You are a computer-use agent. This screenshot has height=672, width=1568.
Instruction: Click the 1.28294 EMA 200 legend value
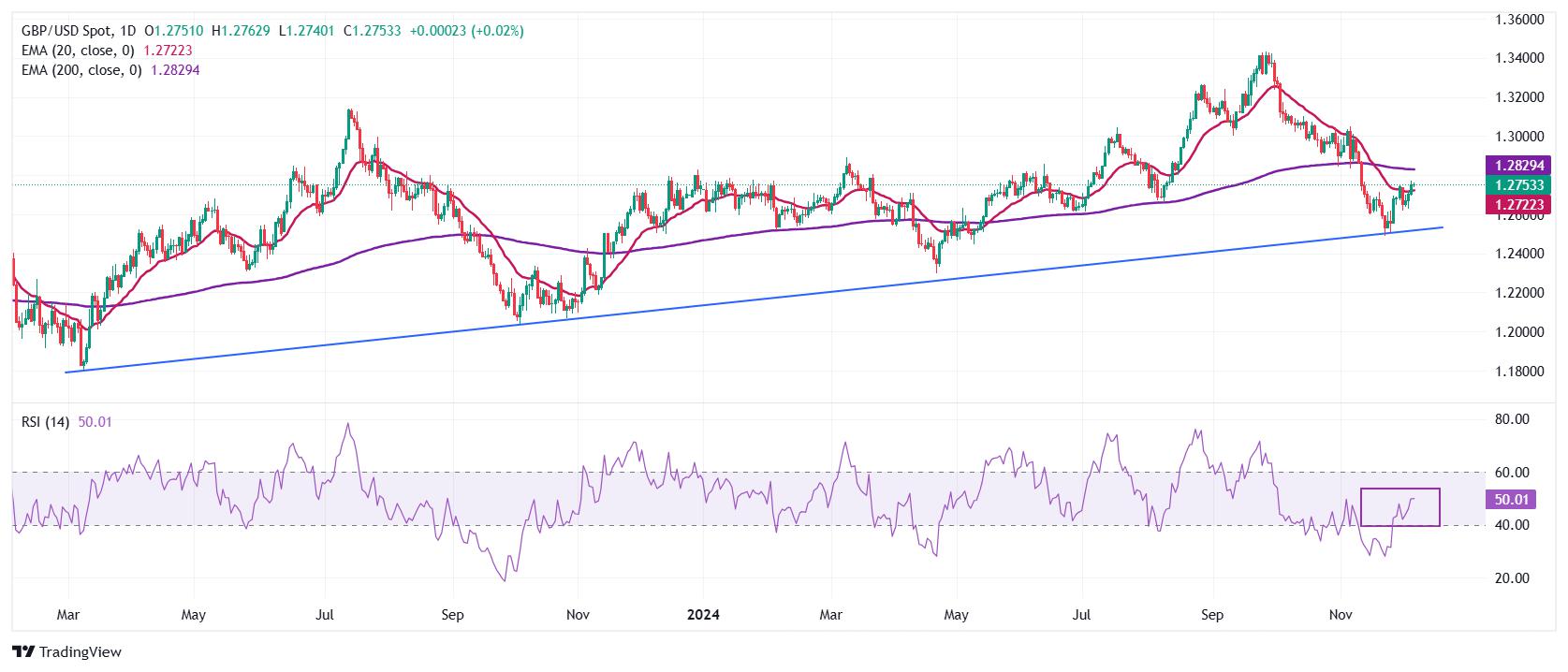[175, 70]
